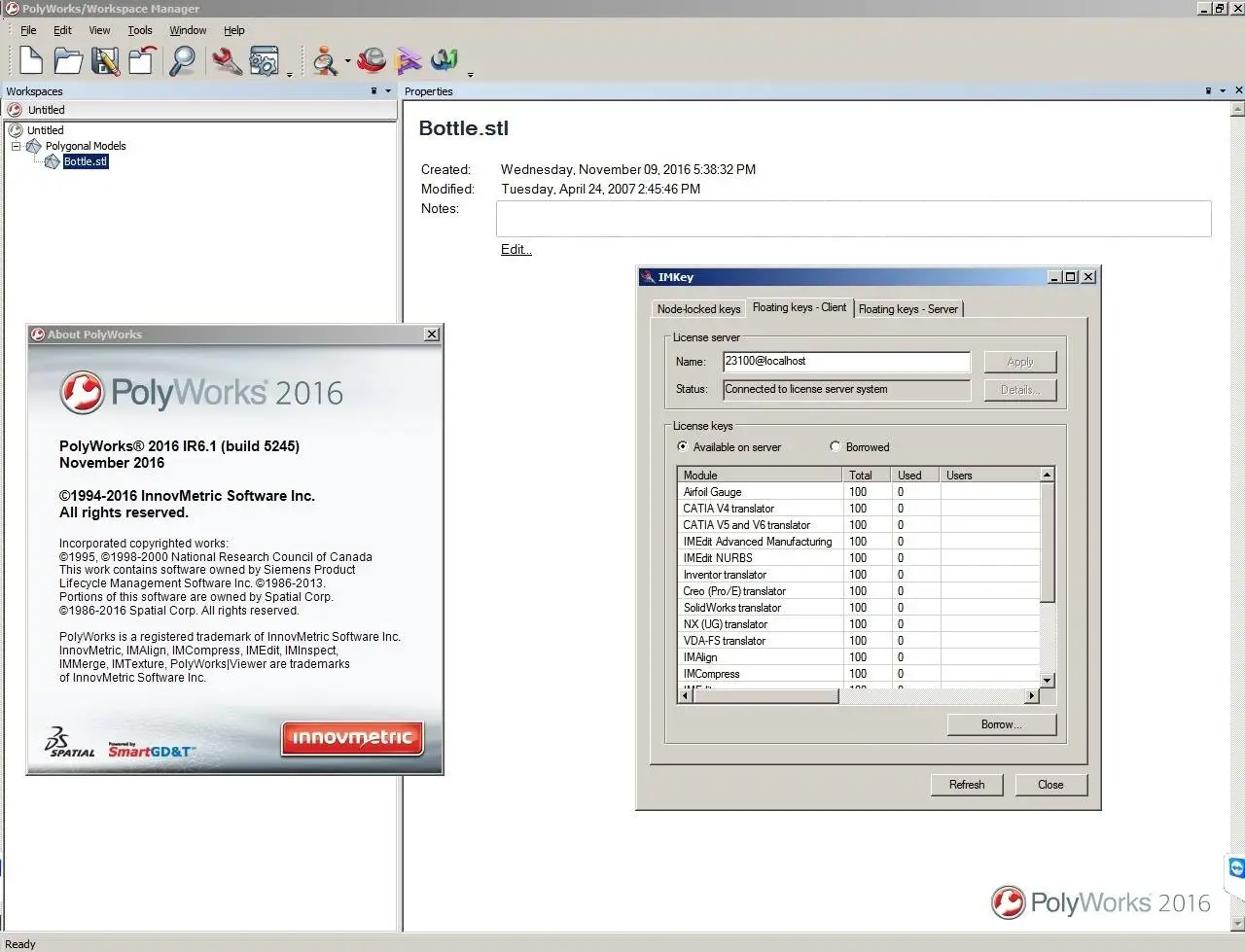Click Close in the IMKey dialog
1245x952 pixels.
(x=1050, y=785)
